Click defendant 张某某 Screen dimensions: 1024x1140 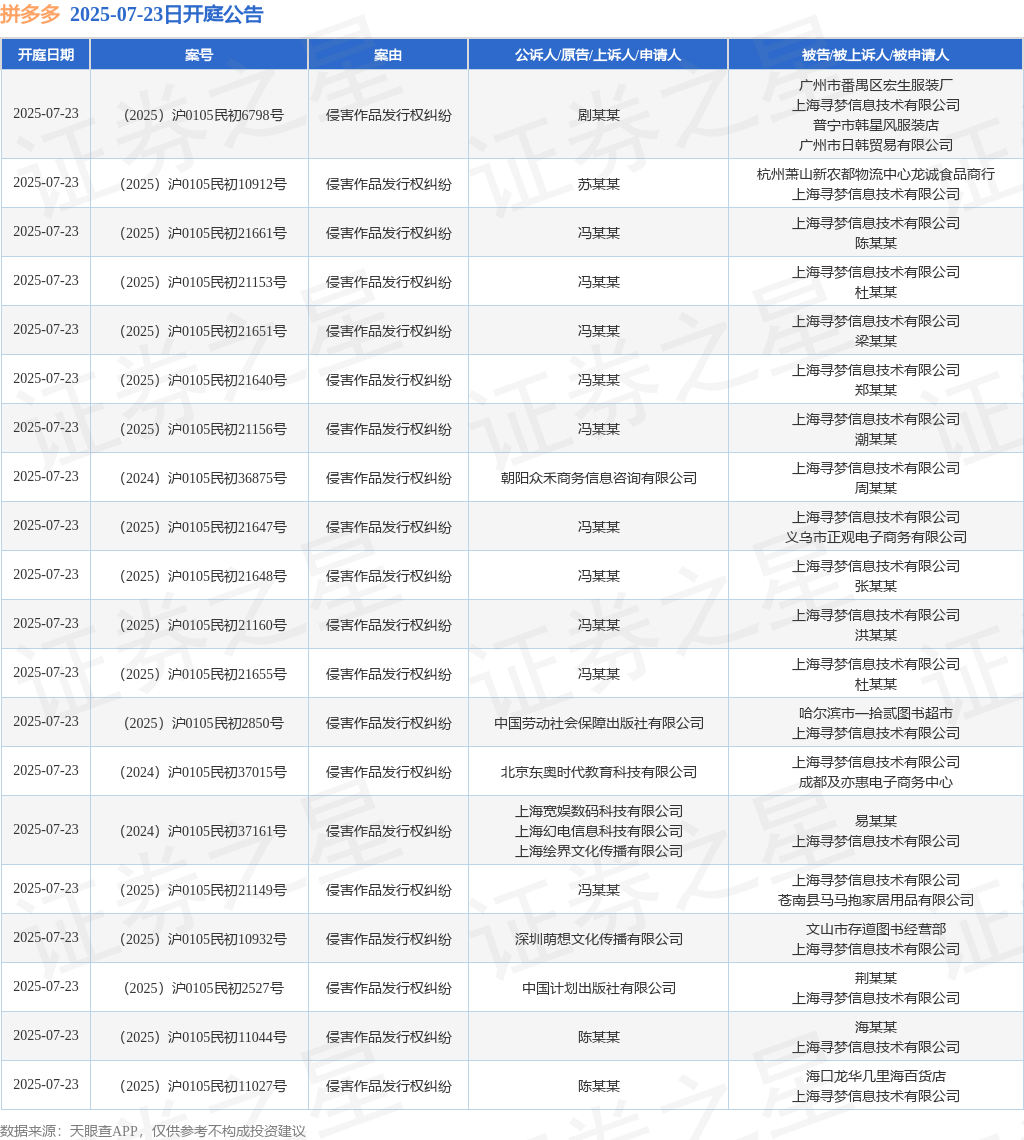coord(876,586)
